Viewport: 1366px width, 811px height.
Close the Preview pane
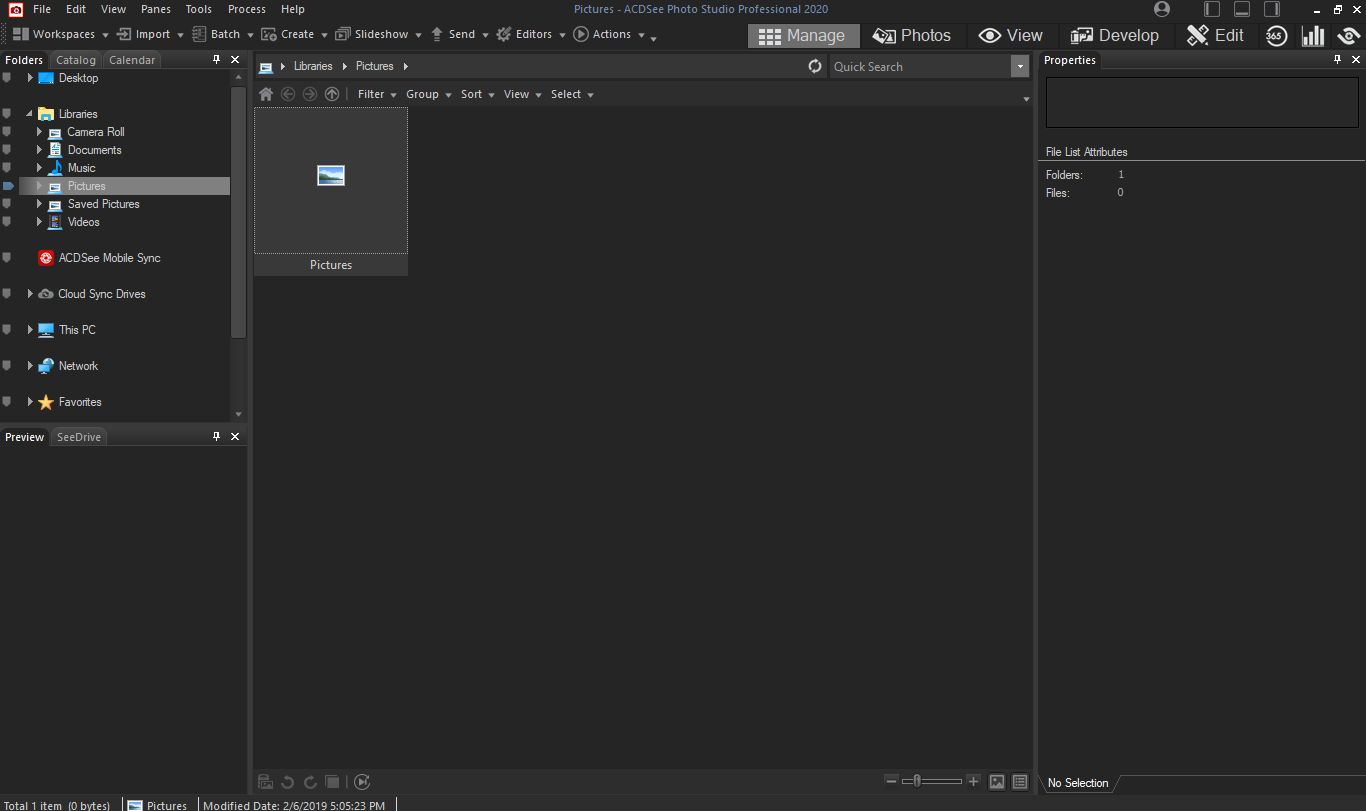[x=235, y=437]
